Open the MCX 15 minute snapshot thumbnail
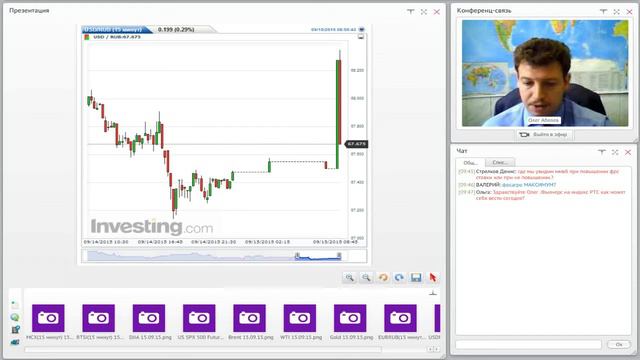Image resolution: width=640 pixels, height=360 pixels. click(48, 318)
